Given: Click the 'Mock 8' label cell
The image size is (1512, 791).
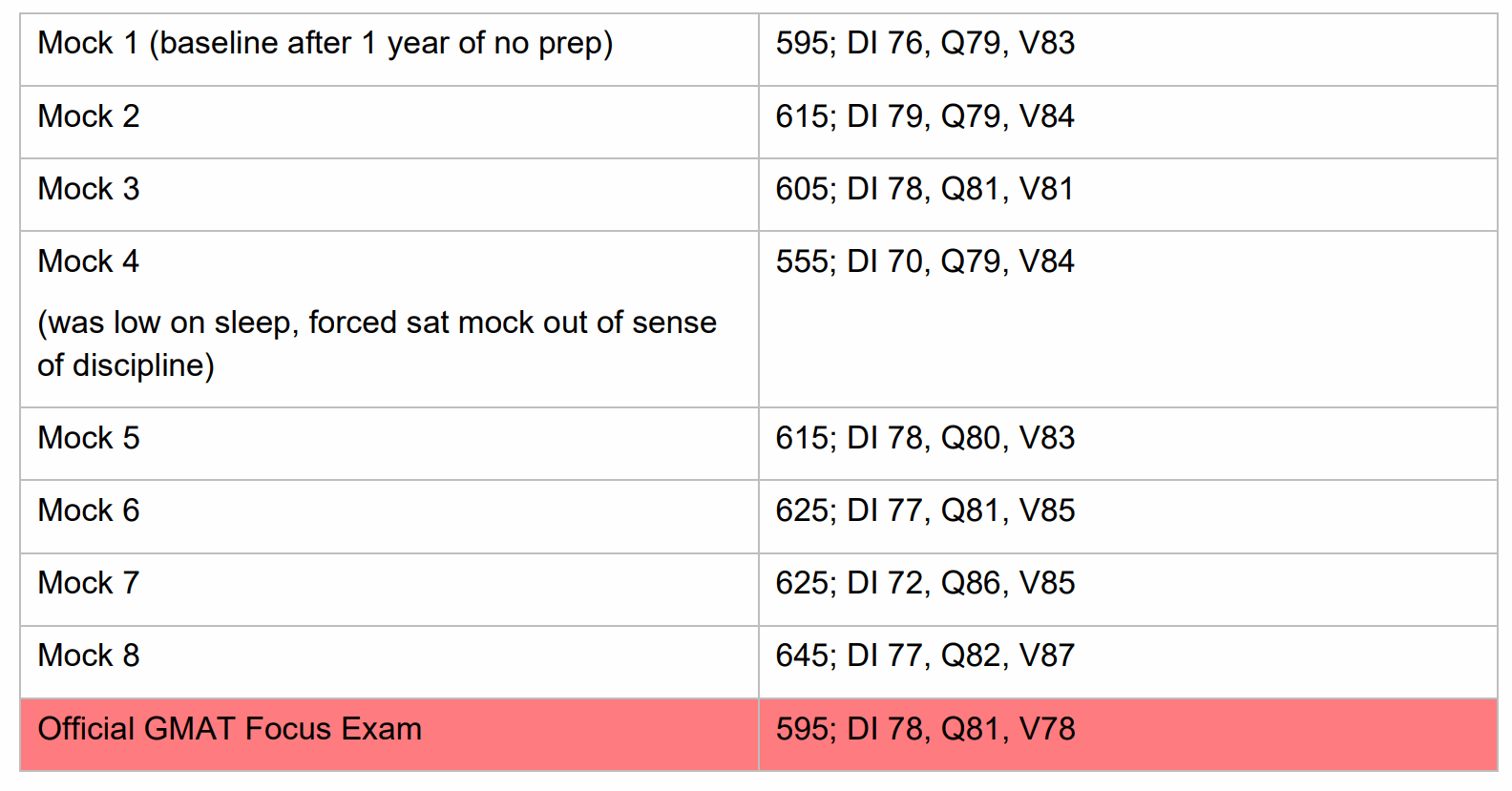Looking at the screenshot, I should (89, 656).
